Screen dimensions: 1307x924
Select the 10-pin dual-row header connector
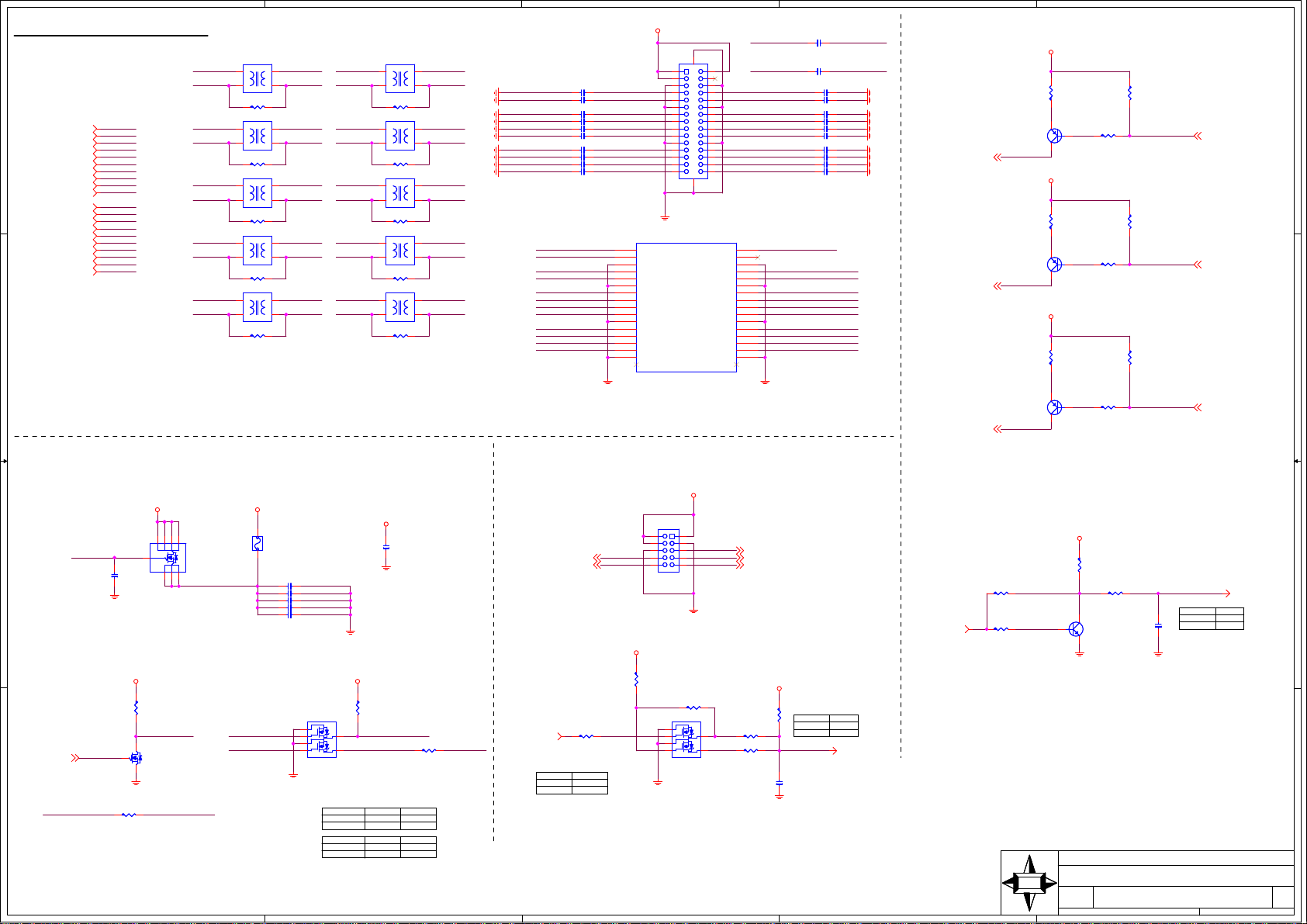pos(669,551)
